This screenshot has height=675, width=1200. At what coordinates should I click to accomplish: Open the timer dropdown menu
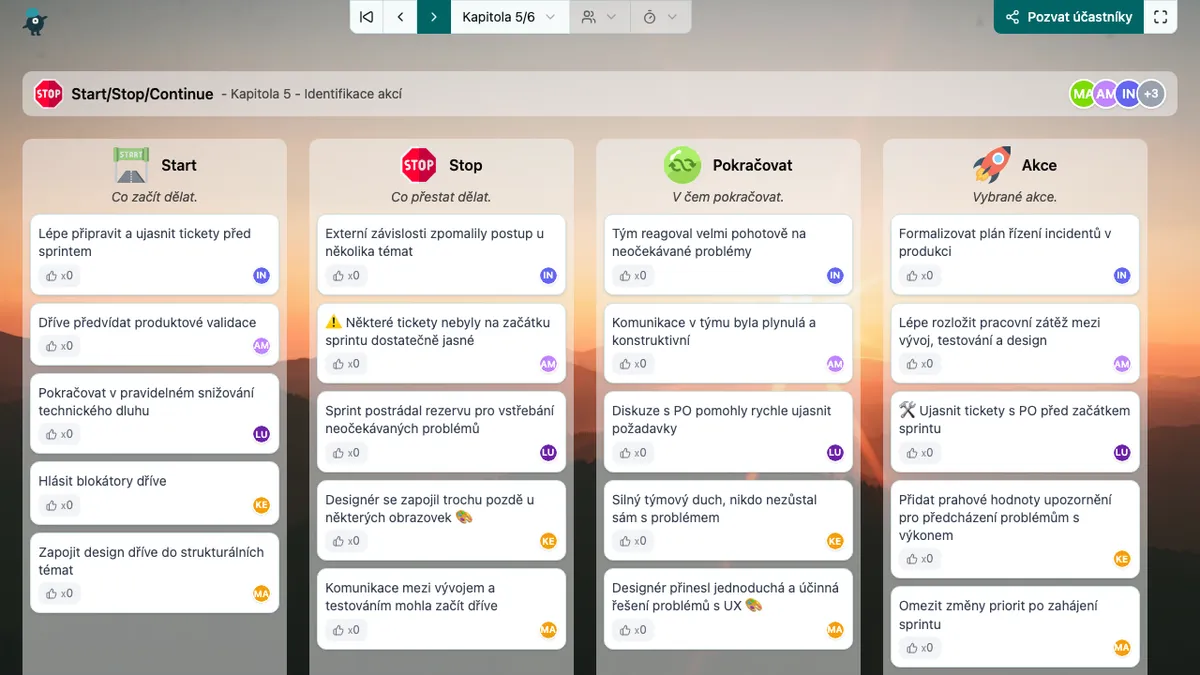click(x=660, y=17)
